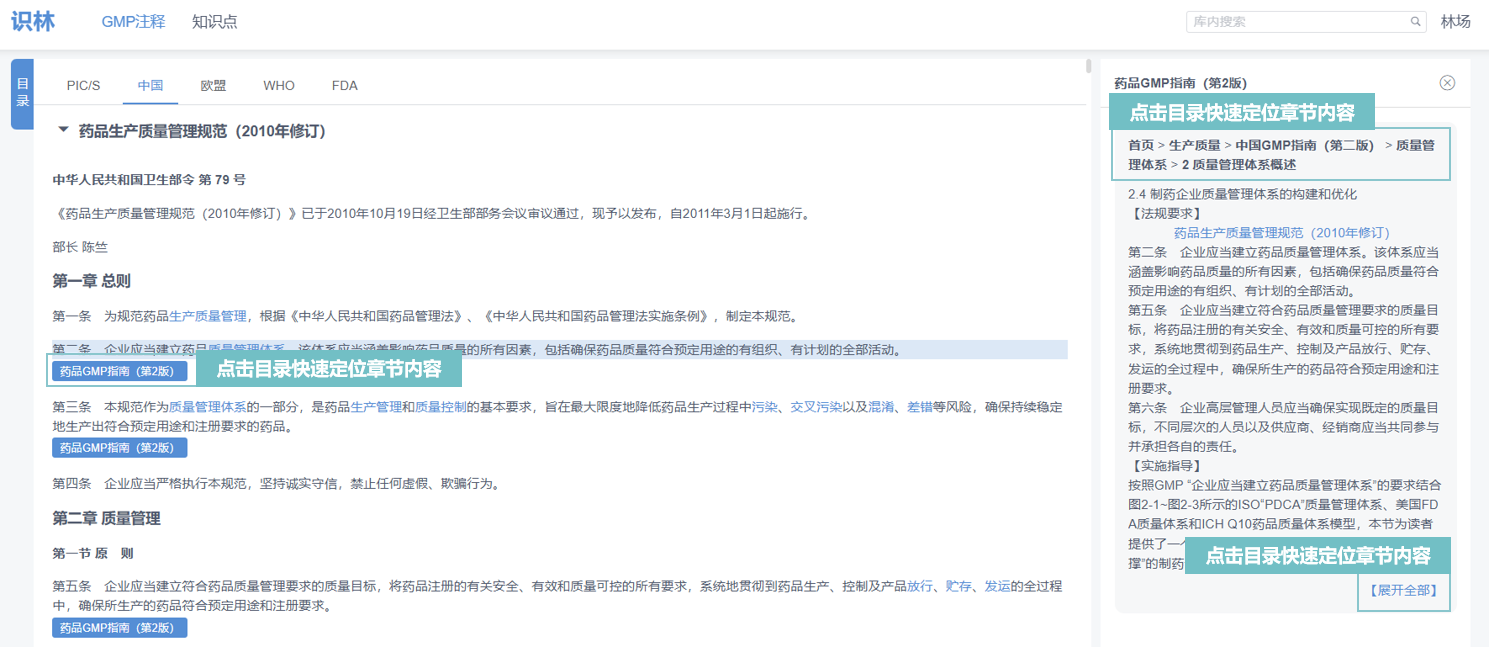Image resolution: width=1489 pixels, height=647 pixels.
Task: Click the search magnifier icon
Action: click(x=1416, y=22)
